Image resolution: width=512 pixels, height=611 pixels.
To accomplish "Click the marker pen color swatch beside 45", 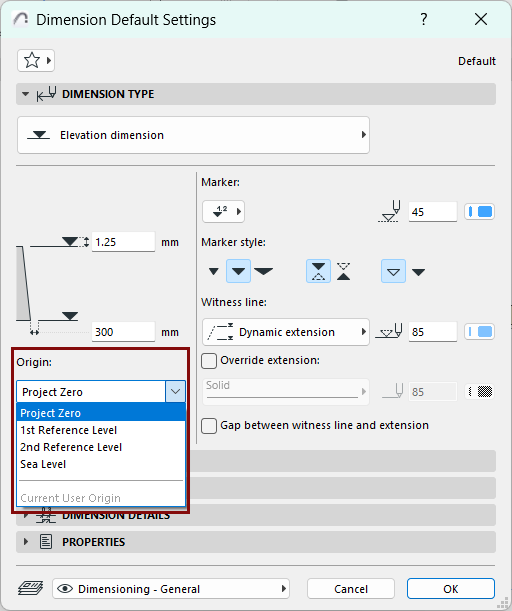I will pos(479,212).
